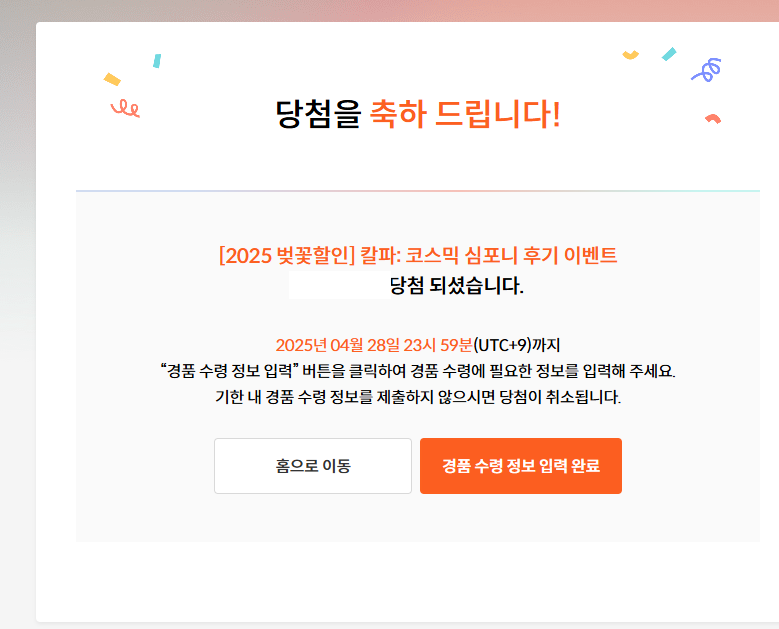Click the quoted “경품 수령 정보 입력” instruction text

(x=229, y=371)
